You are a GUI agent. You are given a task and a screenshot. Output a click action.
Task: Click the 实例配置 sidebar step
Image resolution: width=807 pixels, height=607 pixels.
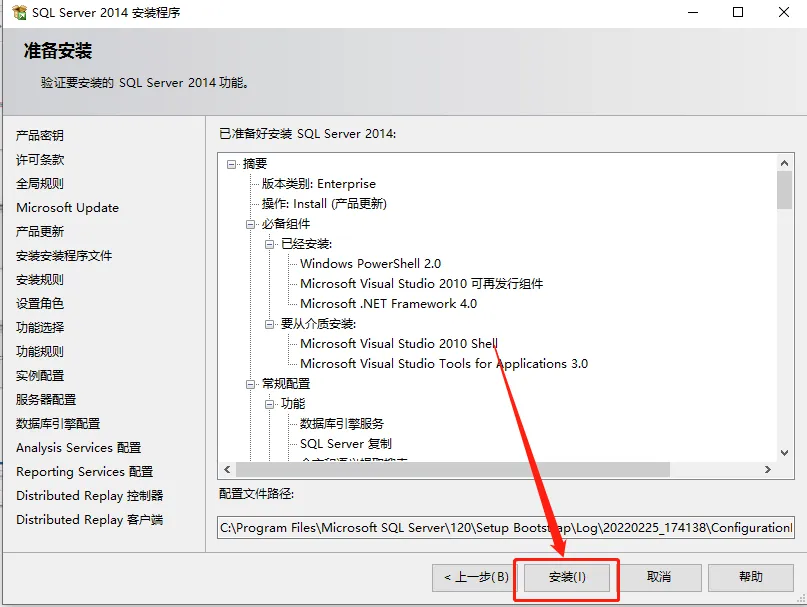coord(40,375)
